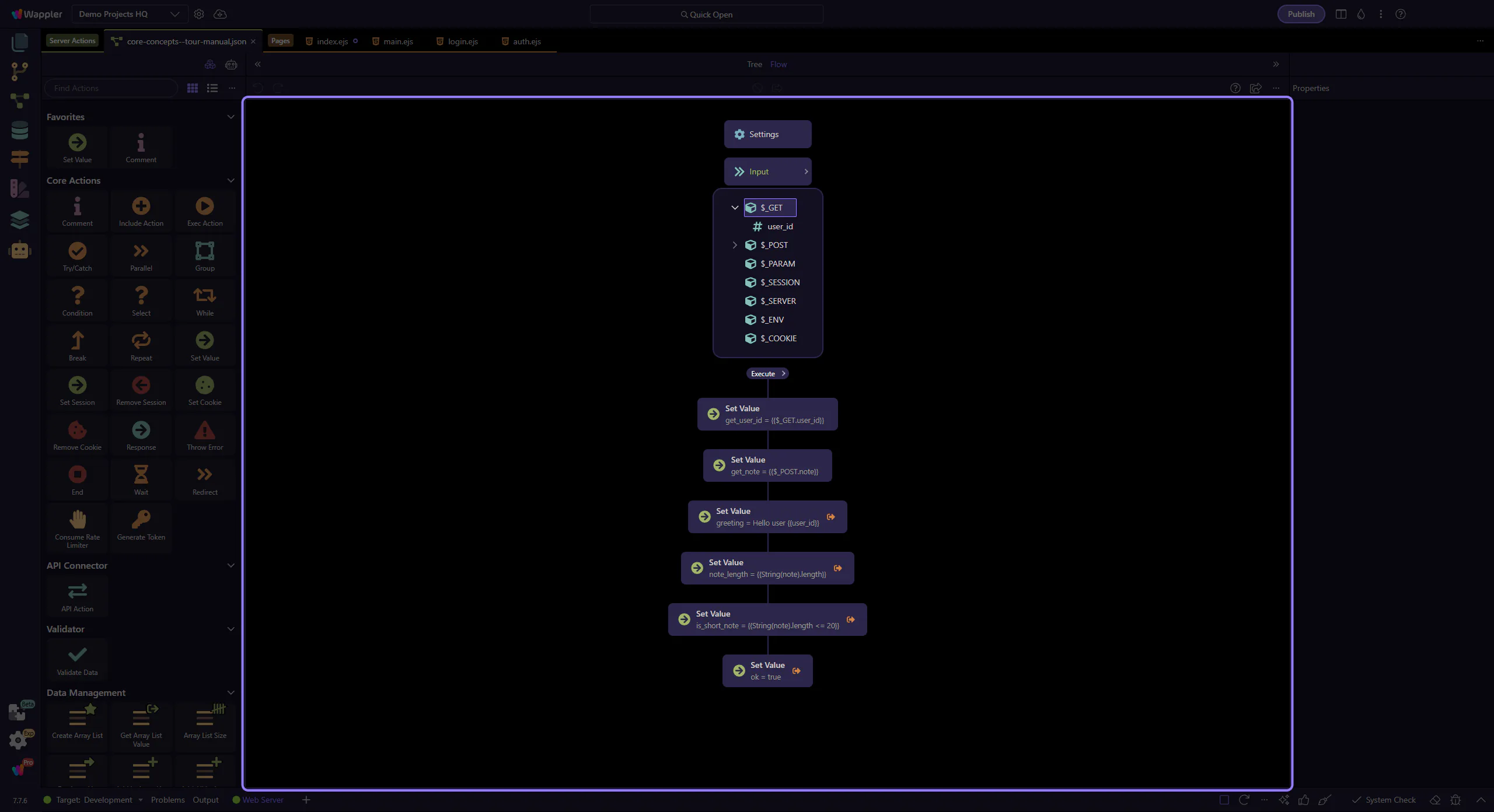Click the Set Cookie action icon
Image resolution: width=1494 pixels, height=812 pixels.
point(204,386)
